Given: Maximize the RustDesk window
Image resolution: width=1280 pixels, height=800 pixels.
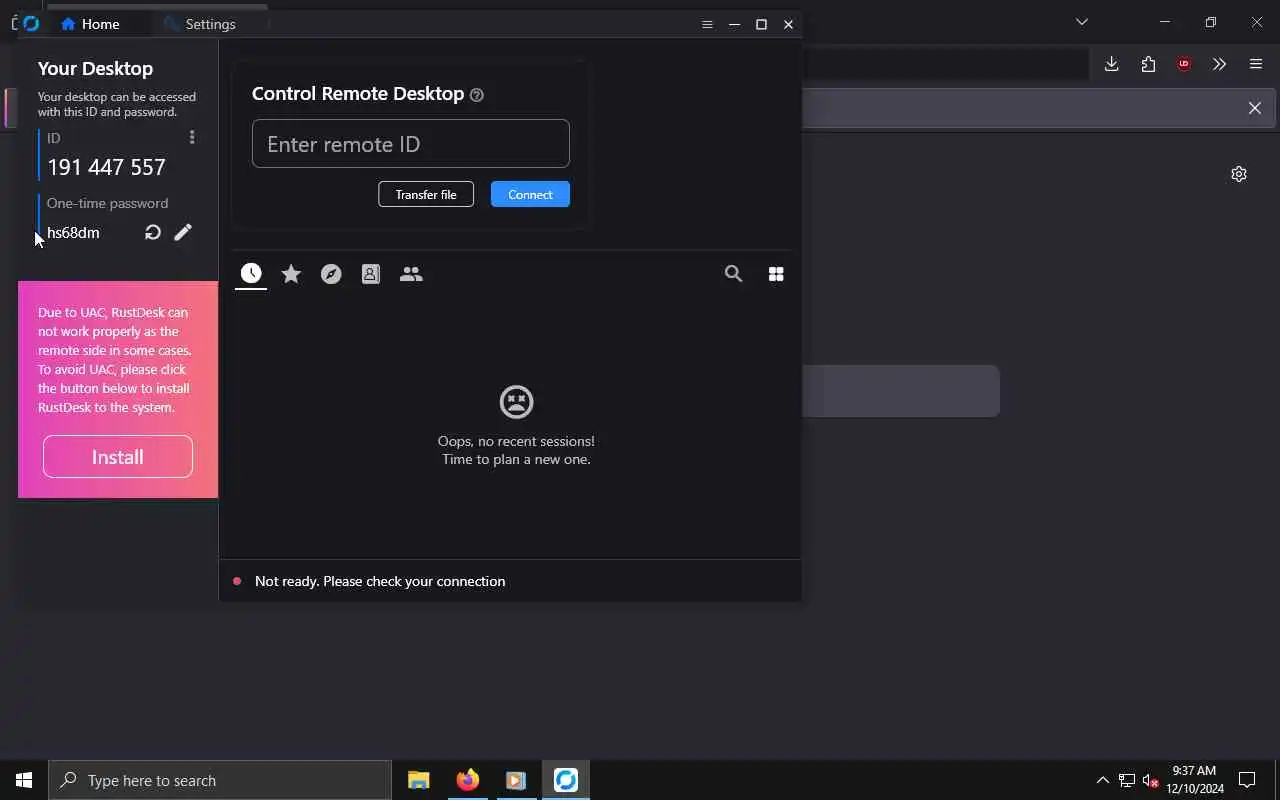Looking at the screenshot, I should click(761, 24).
